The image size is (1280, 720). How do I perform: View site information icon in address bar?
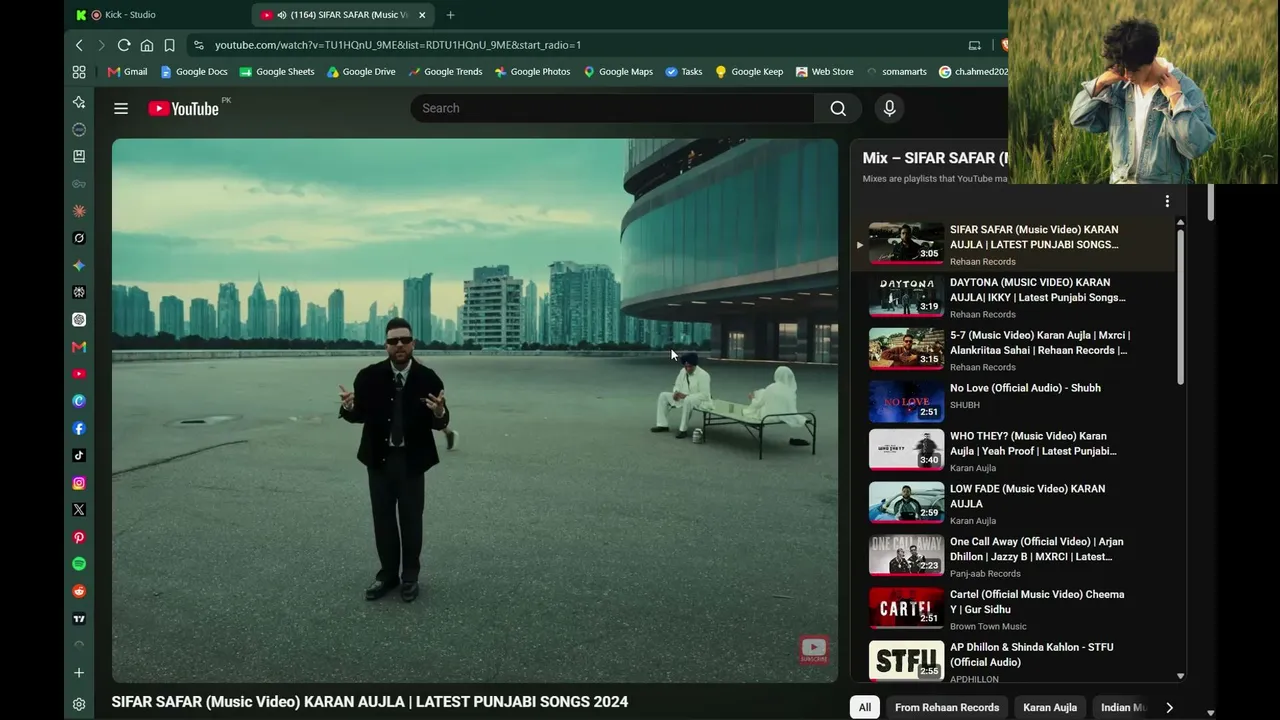coord(199,45)
